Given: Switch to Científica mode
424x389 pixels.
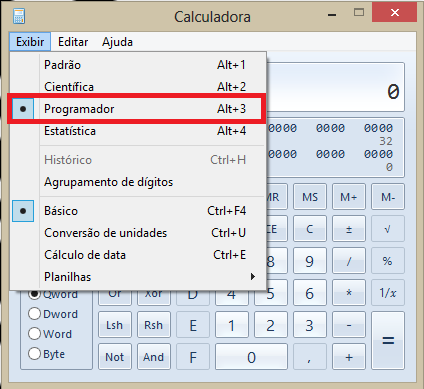Looking at the screenshot, I should 138,87.
